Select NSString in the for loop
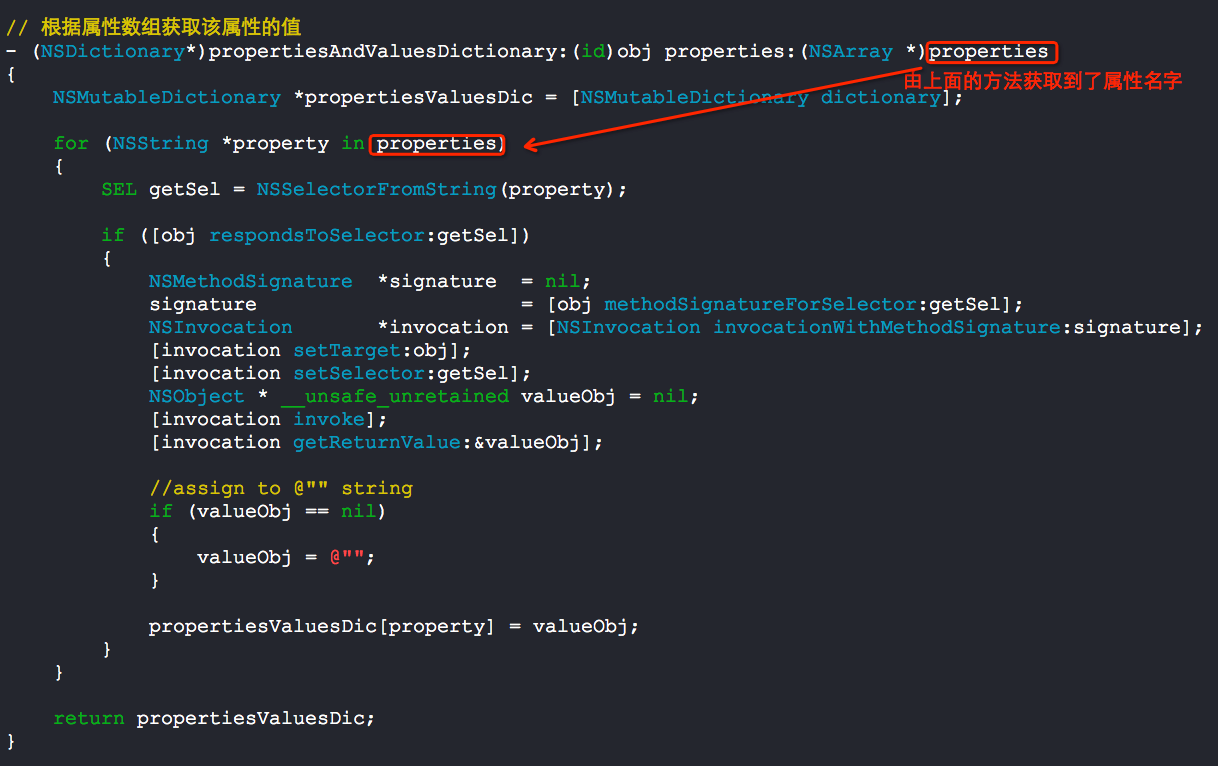 tap(161, 143)
